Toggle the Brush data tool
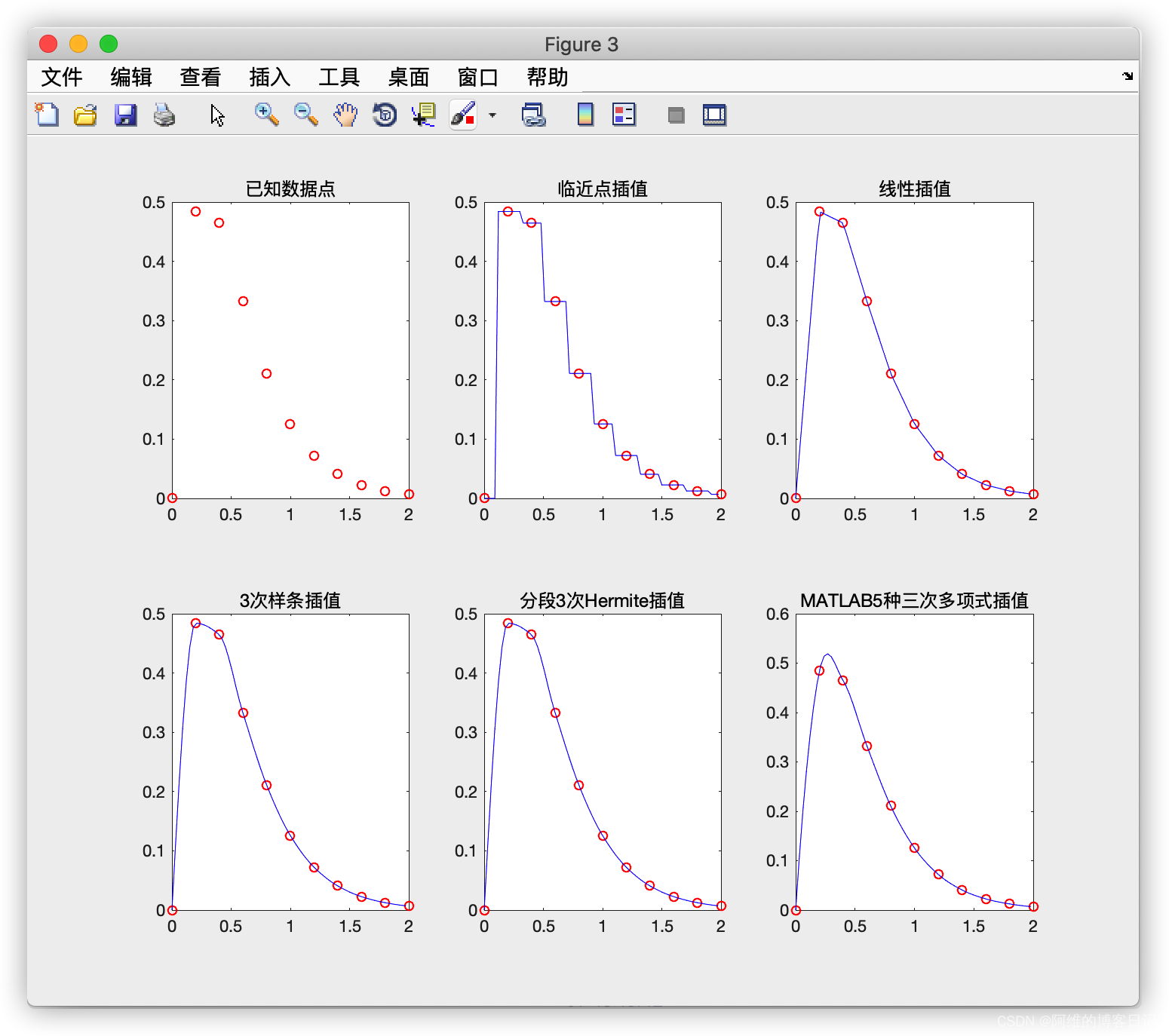Viewport: 1169px width, 1036px height. click(x=463, y=115)
